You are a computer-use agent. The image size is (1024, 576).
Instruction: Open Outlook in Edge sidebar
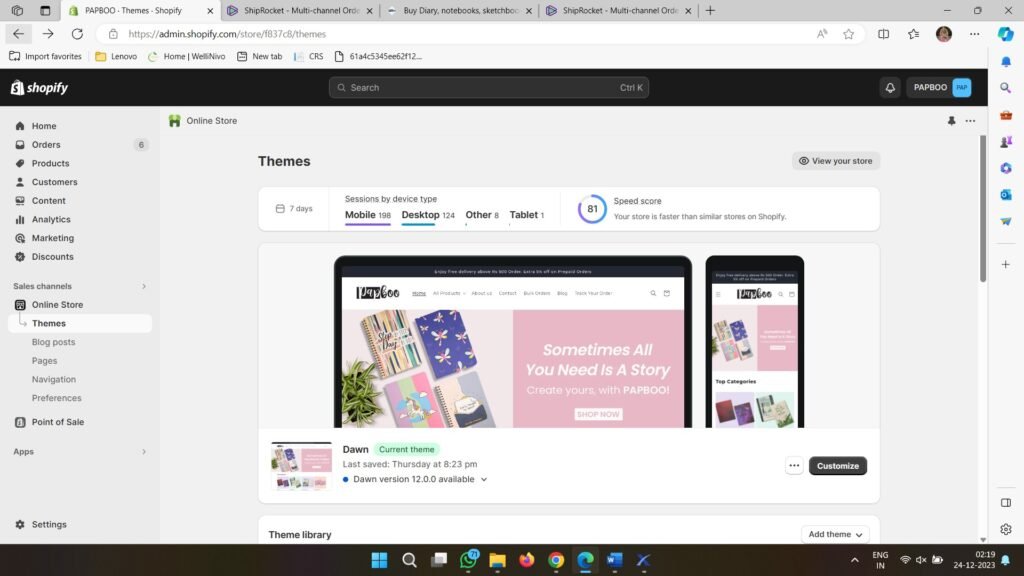pyautogui.click(x=1006, y=195)
